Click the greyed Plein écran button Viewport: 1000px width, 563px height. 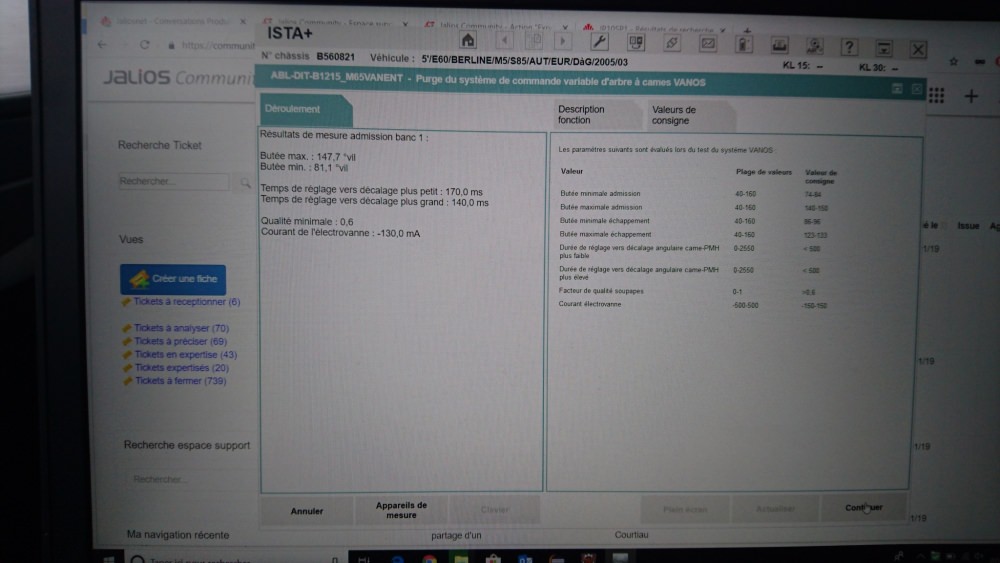685,509
